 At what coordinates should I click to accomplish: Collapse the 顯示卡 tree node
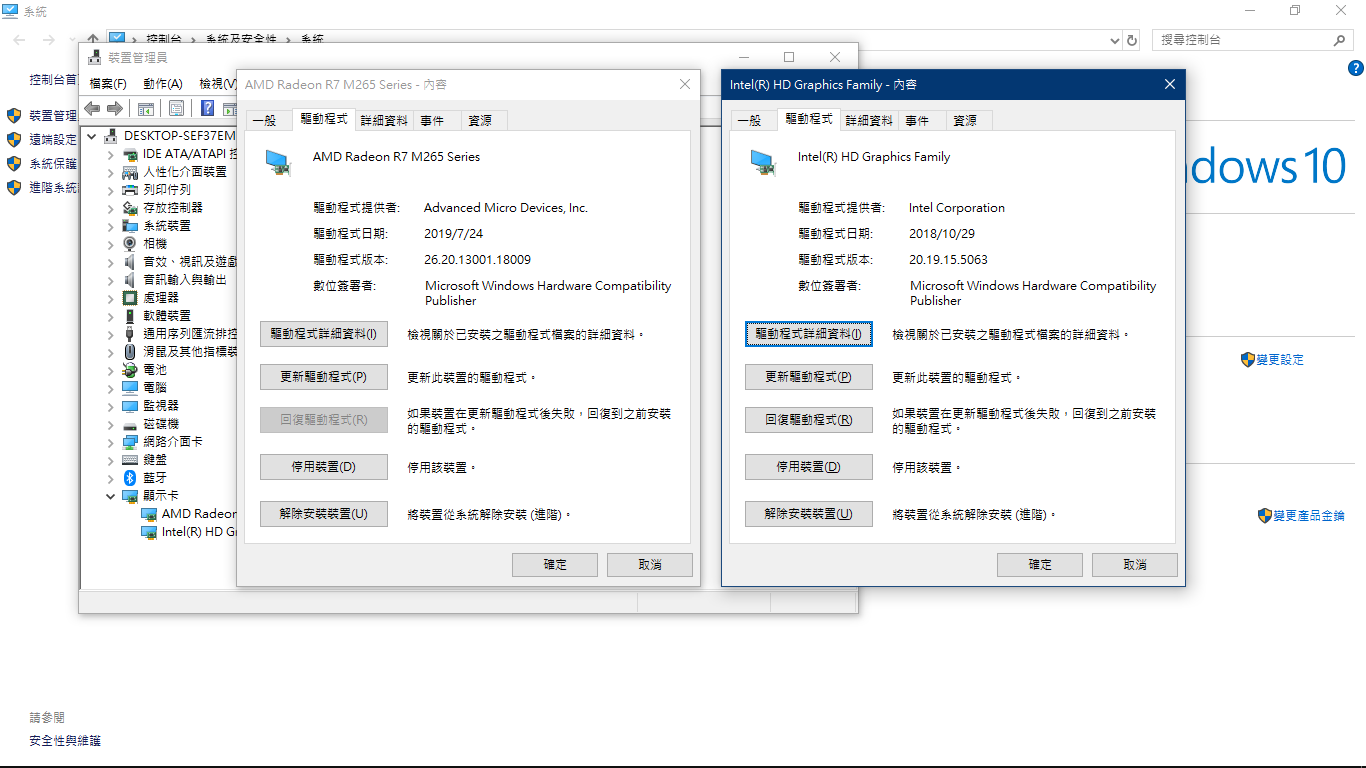111,496
